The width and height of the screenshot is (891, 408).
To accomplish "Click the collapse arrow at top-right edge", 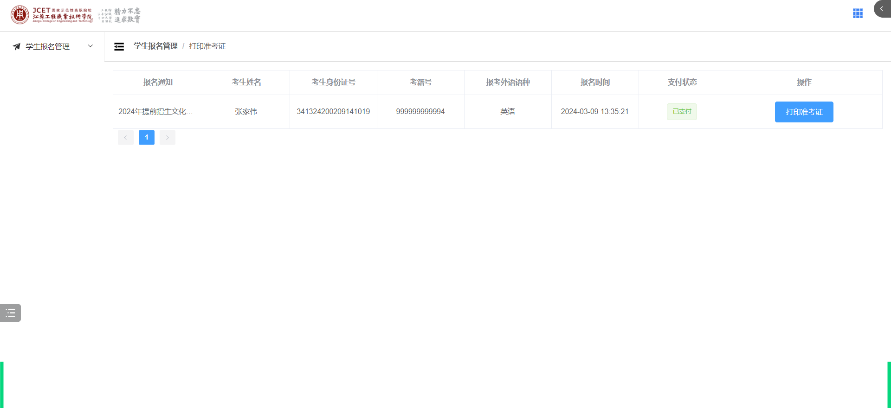I will point(881,8).
